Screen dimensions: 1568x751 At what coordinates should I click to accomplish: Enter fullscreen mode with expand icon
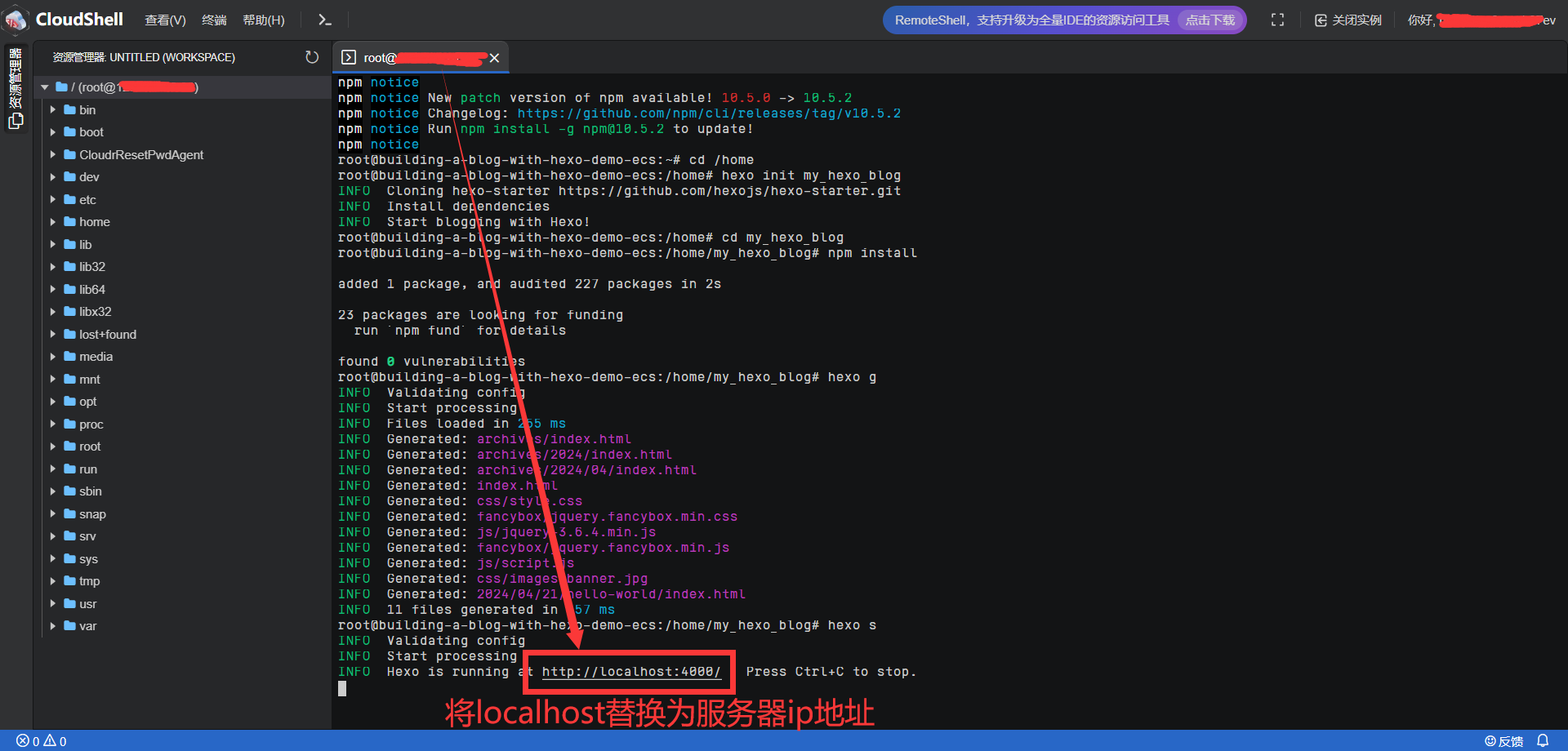pos(1277,20)
